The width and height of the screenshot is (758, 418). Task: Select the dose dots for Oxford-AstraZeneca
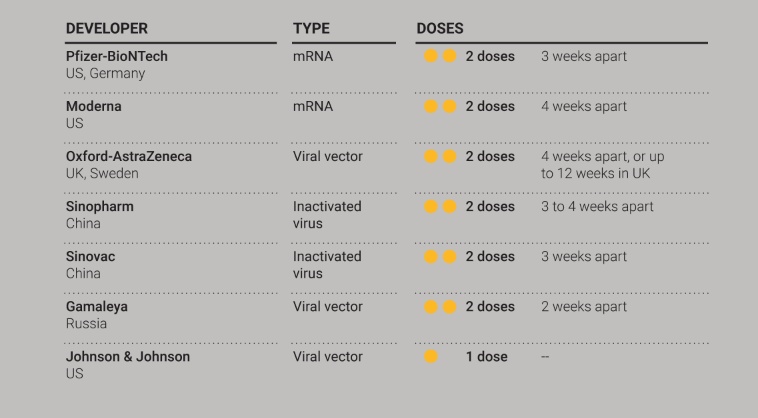tap(440, 157)
